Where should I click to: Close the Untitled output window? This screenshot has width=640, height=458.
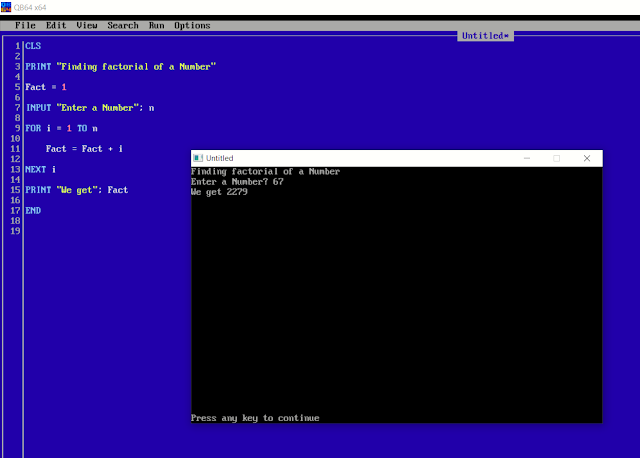click(587, 158)
